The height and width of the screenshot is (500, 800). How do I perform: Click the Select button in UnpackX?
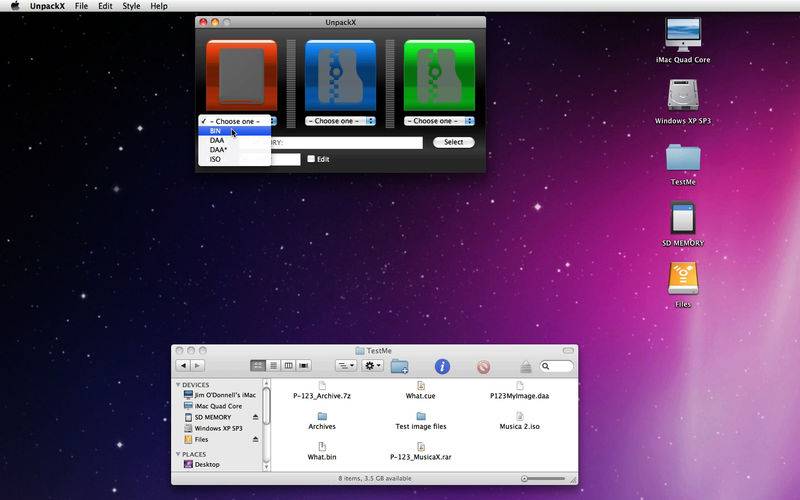point(454,142)
